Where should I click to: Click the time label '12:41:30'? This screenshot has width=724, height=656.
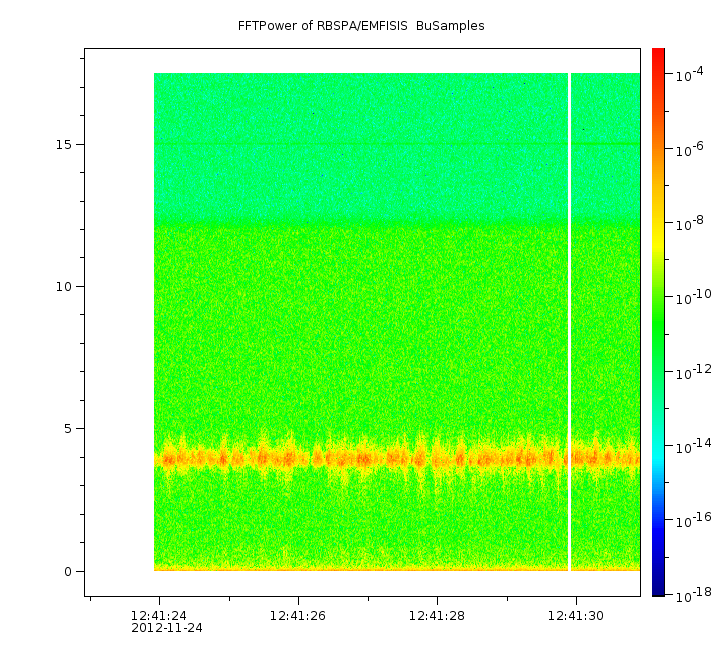576,615
